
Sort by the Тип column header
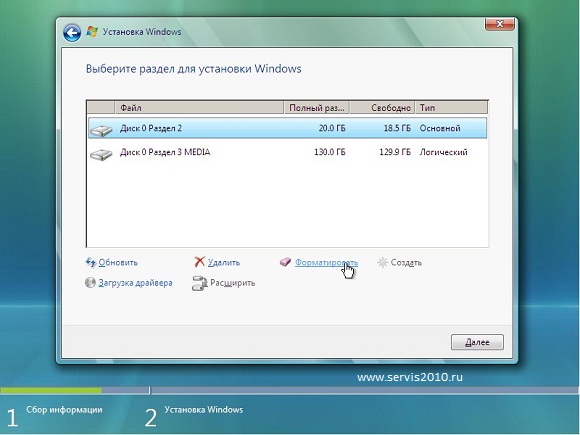(x=451, y=108)
